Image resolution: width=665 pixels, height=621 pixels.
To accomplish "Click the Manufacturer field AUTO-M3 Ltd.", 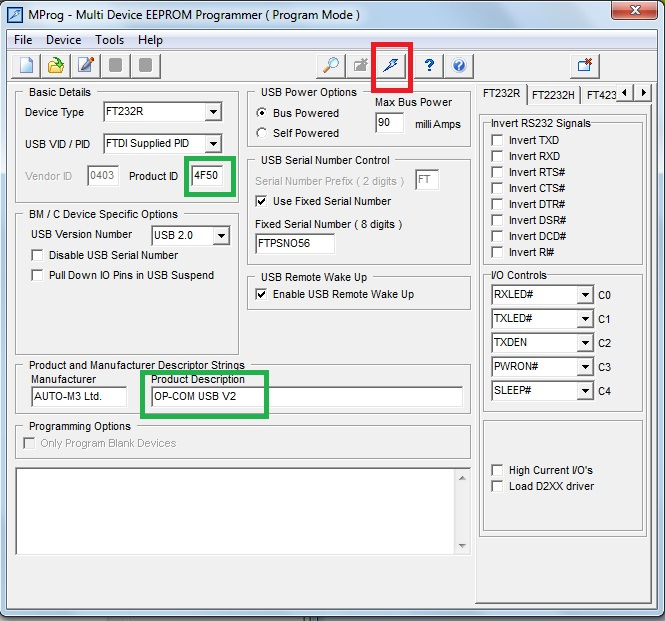I will pyautogui.click(x=79, y=397).
